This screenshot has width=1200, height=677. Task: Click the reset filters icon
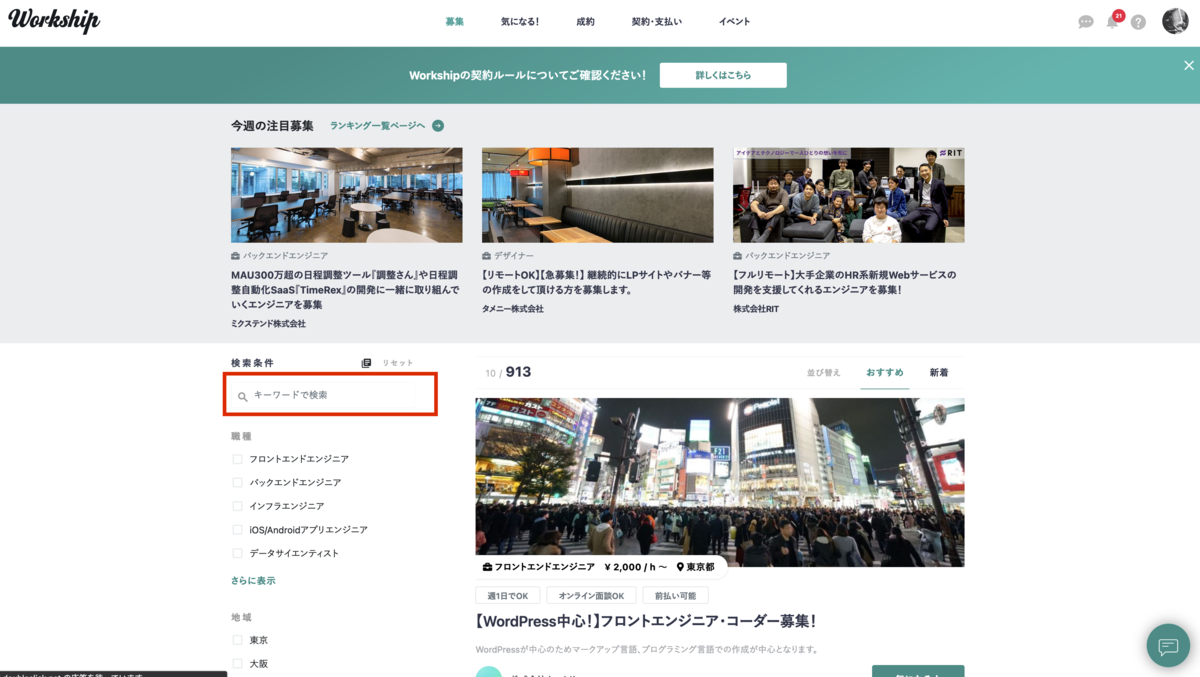point(366,363)
